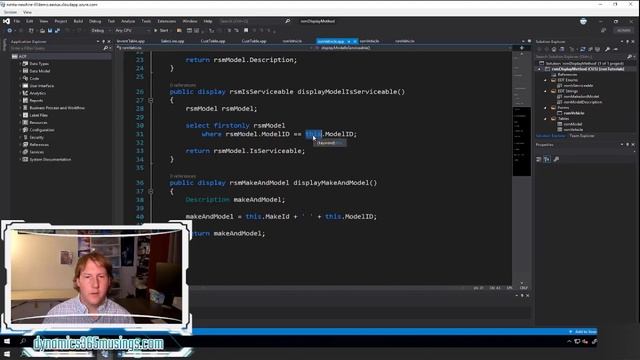Click the Visual Studio logo icon
The height and width of the screenshot is (360, 640).
(x=7, y=21)
